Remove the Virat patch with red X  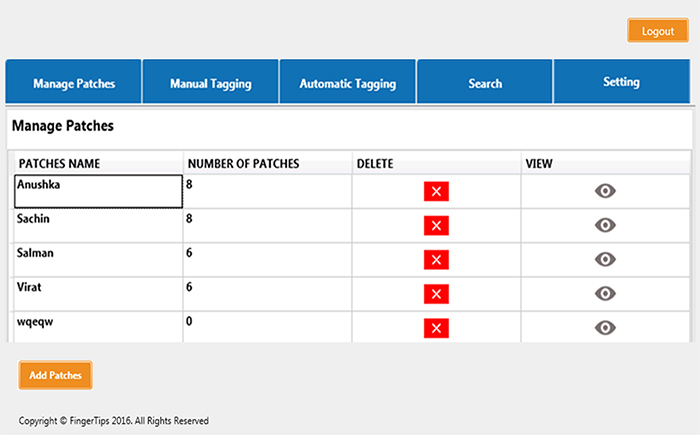point(436,294)
